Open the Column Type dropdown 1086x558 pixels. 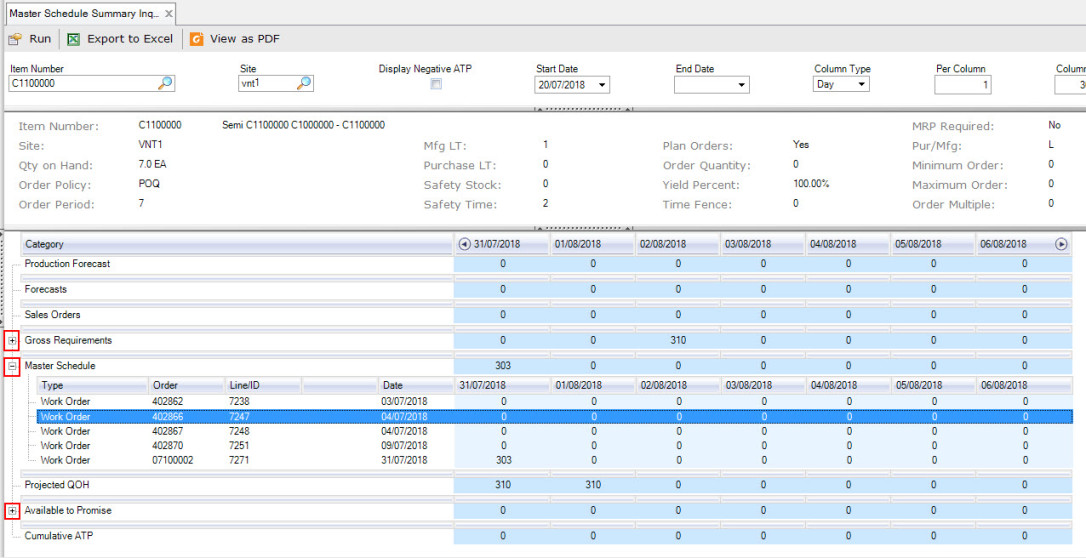pos(861,84)
